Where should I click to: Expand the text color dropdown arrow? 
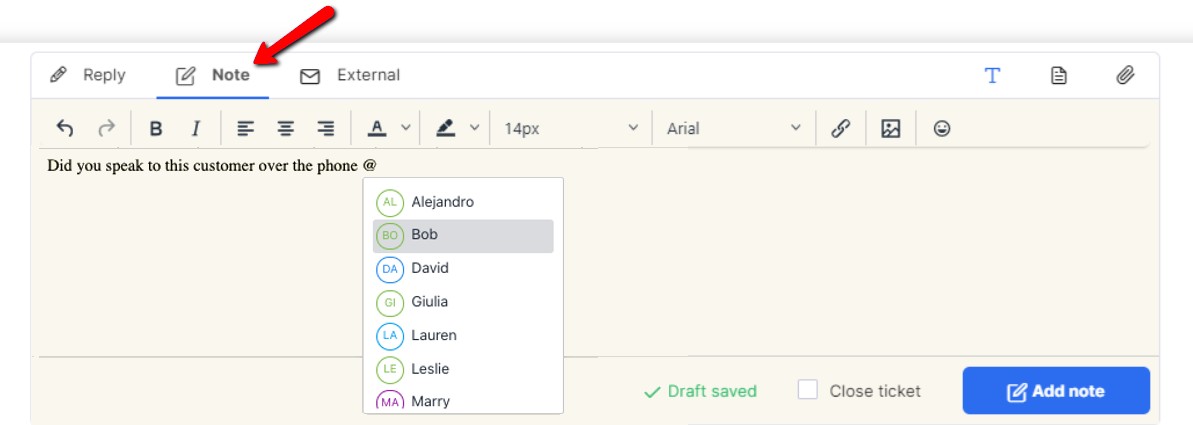[406, 128]
